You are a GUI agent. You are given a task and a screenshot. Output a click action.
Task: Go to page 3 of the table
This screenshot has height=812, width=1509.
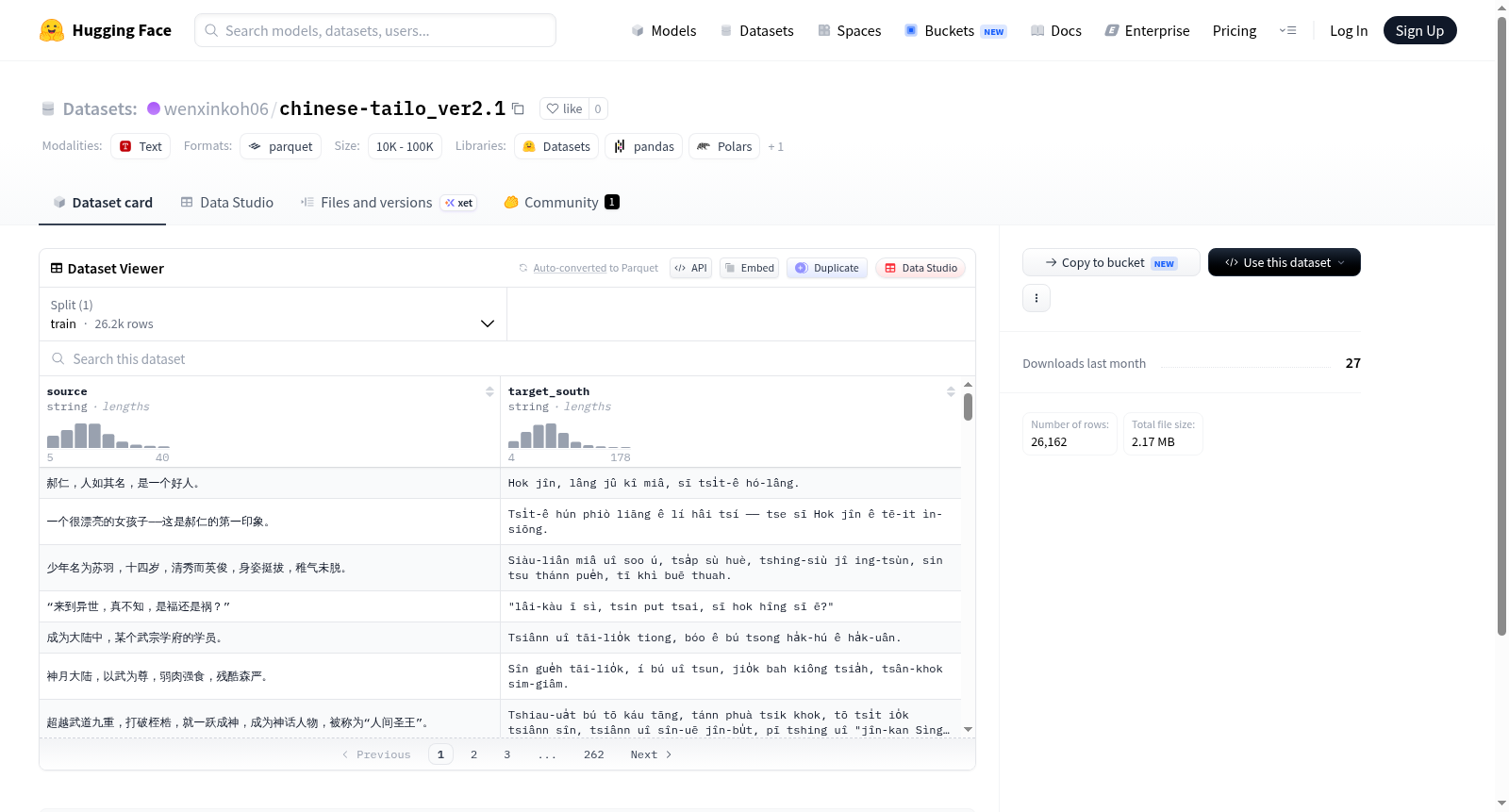tap(506, 754)
